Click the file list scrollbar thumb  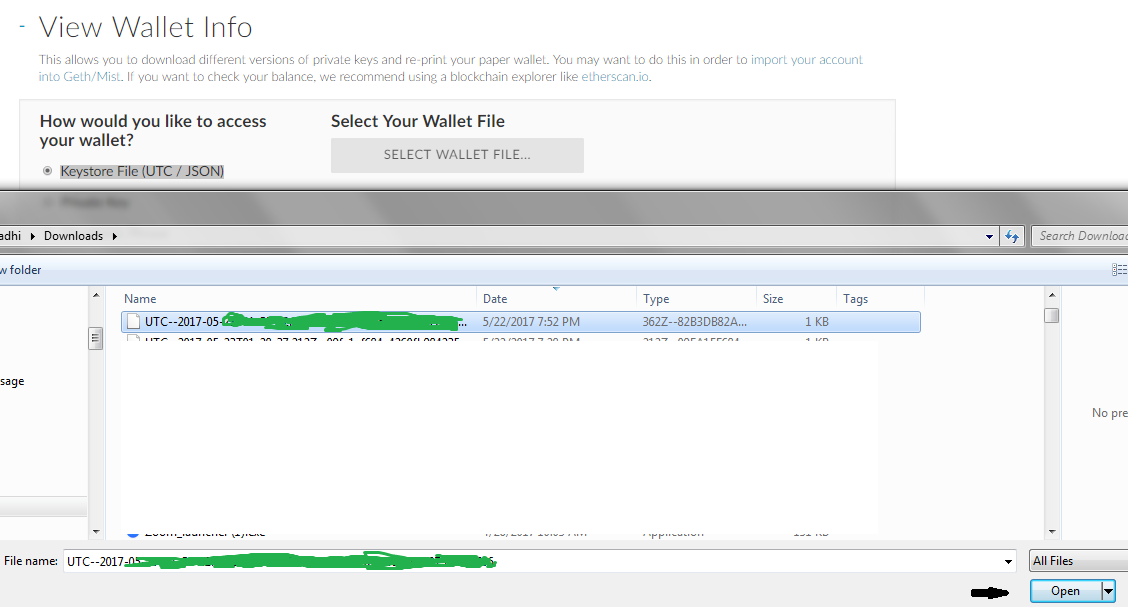1052,315
